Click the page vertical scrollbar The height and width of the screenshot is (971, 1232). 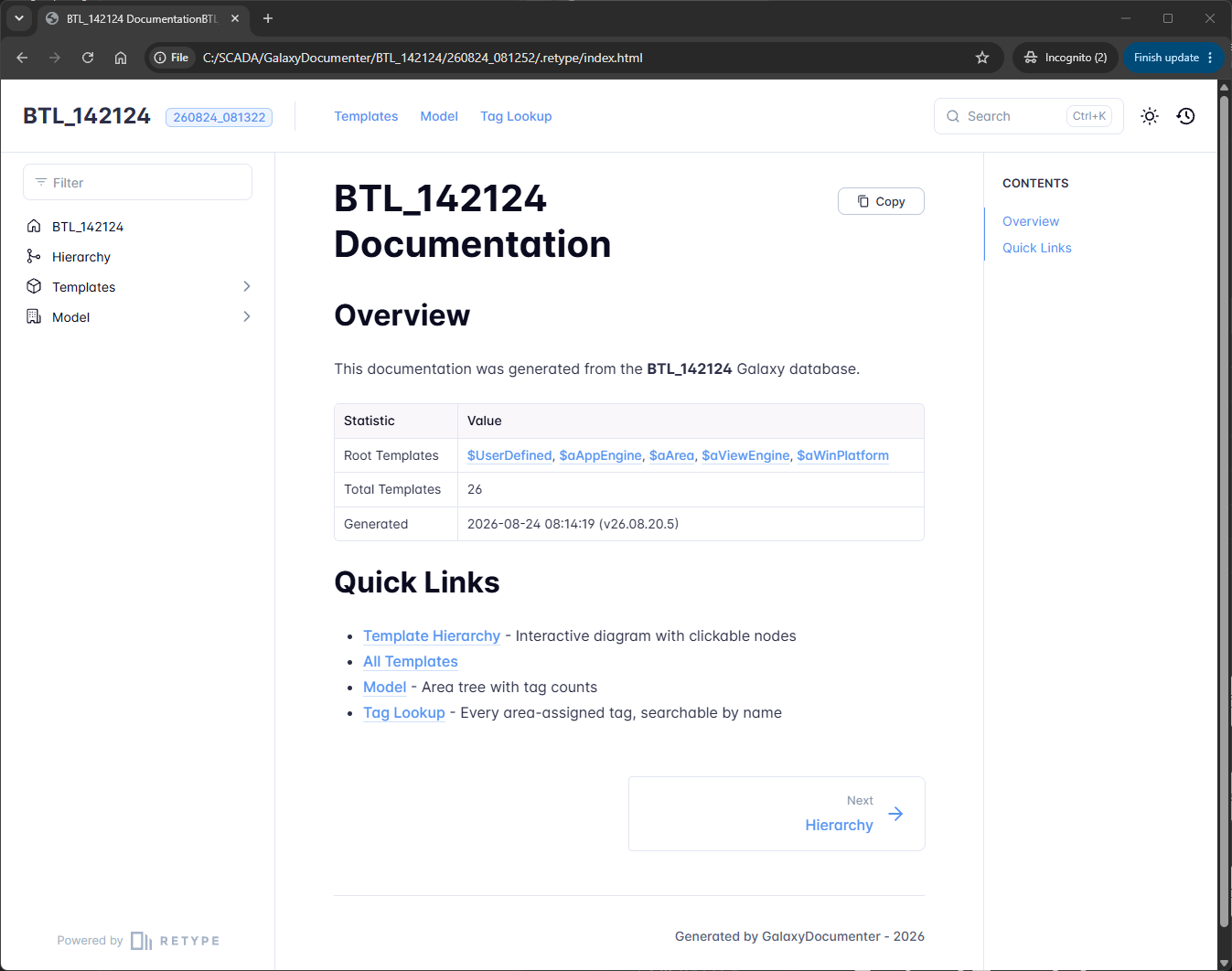[1225, 512]
